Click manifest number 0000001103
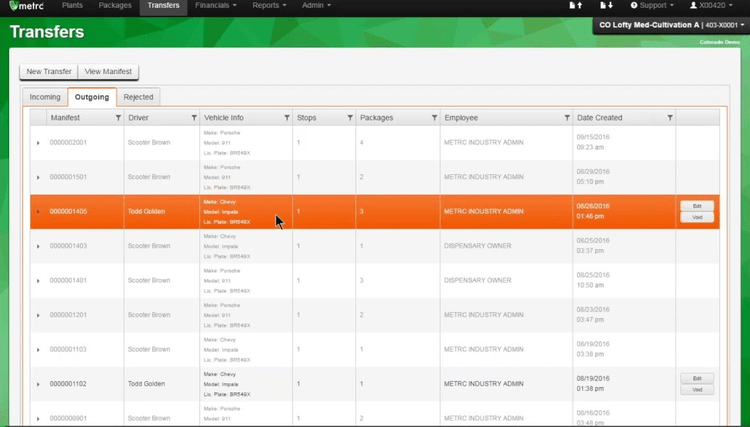 tap(68, 349)
